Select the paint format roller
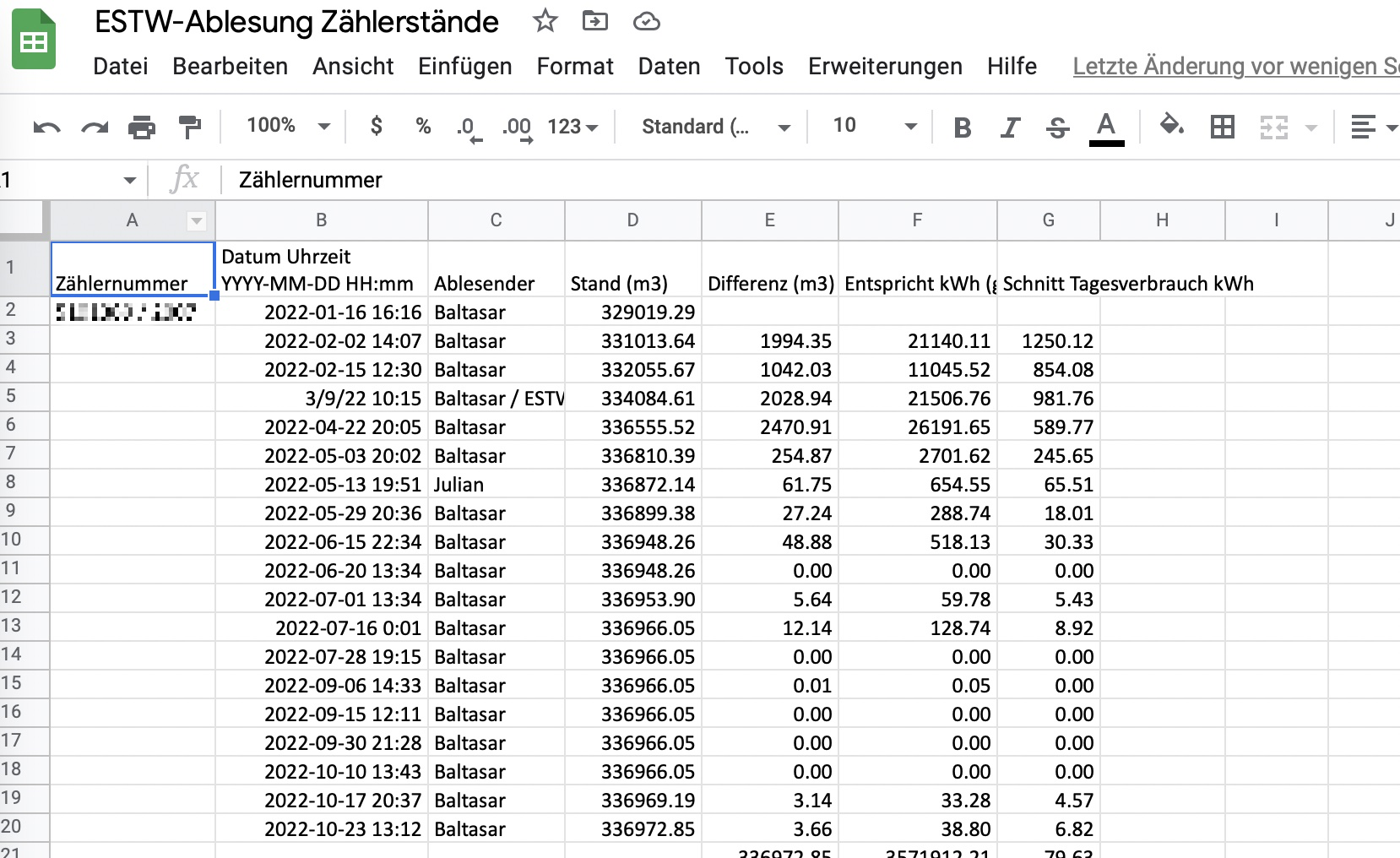Image resolution: width=1400 pixels, height=858 pixels. (x=190, y=128)
